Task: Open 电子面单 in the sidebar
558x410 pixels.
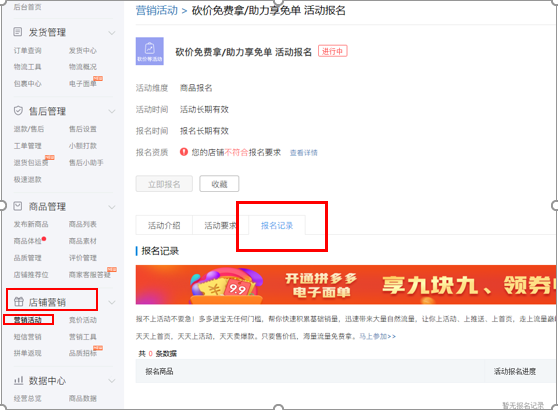Action: (x=83, y=84)
